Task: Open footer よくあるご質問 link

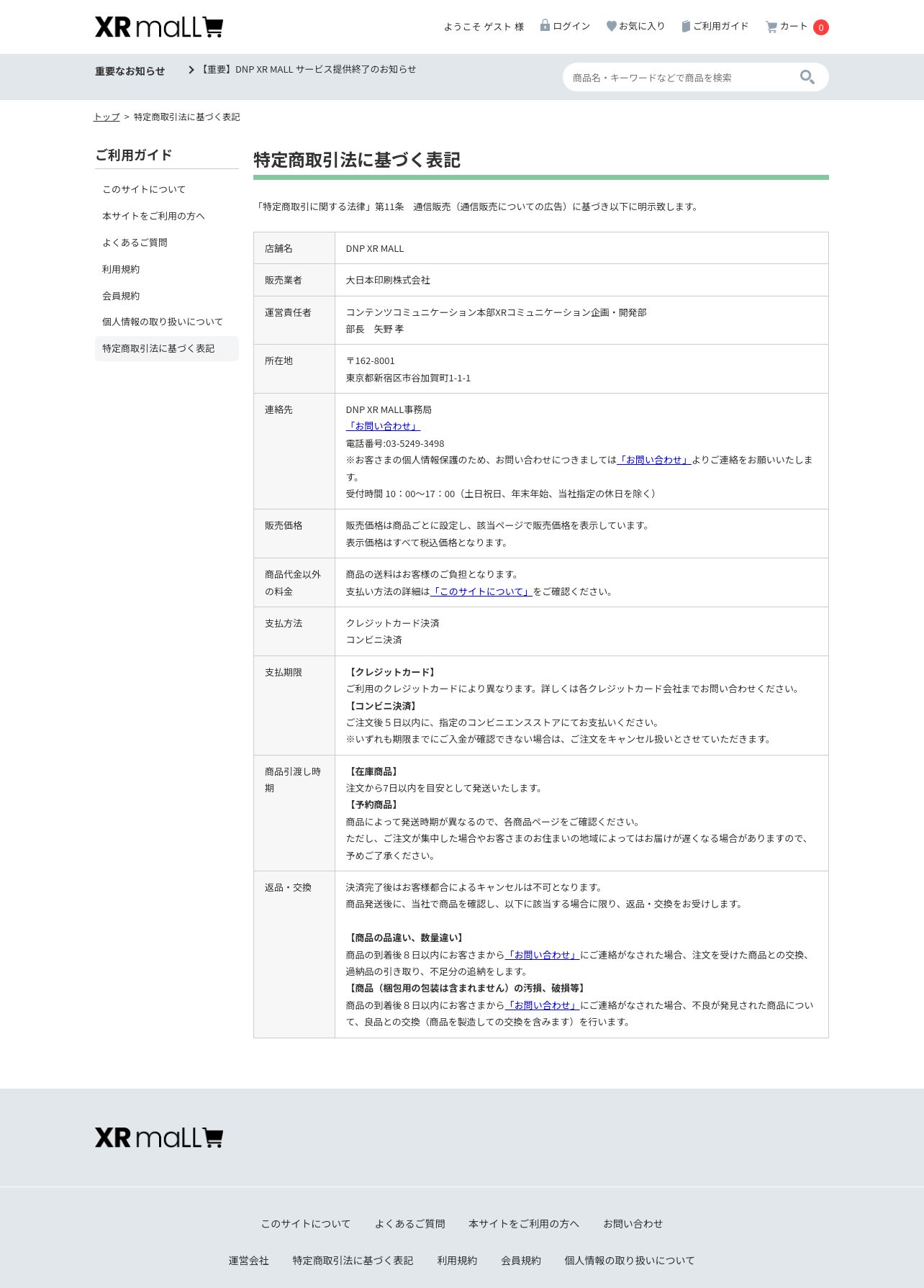Action: pos(410,1223)
